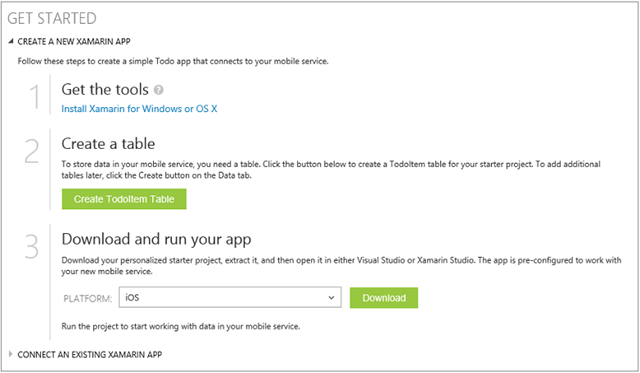Click 'Download and run your app' heading
The height and width of the screenshot is (373, 640).
tap(156, 240)
